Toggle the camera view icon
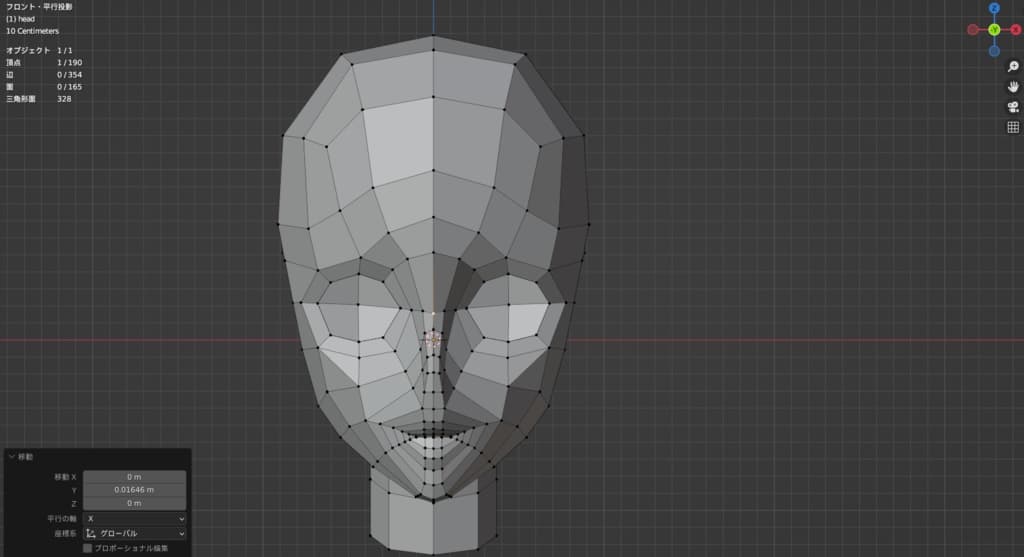This screenshot has width=1024, height=557. [1012, 107]
